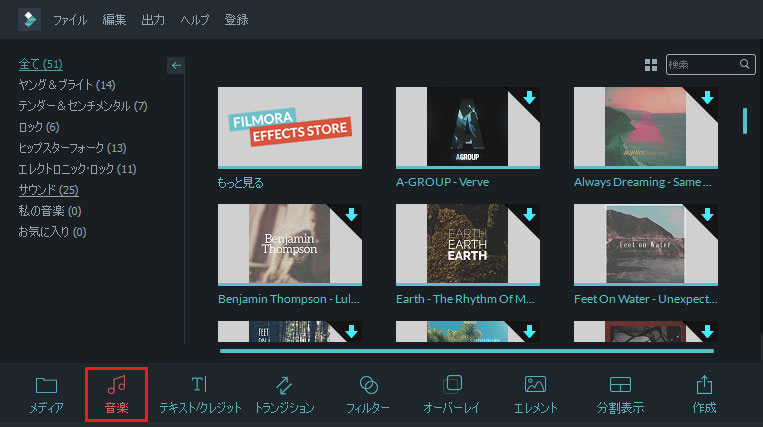Screen dimensions: 763x427
Task: Download the bottom-row FEET forest track
Action: click(351, 332)
